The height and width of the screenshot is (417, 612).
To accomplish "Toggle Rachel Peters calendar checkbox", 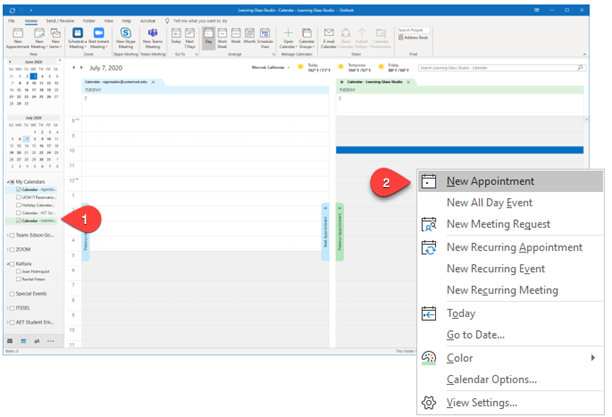I will point(18,279).
